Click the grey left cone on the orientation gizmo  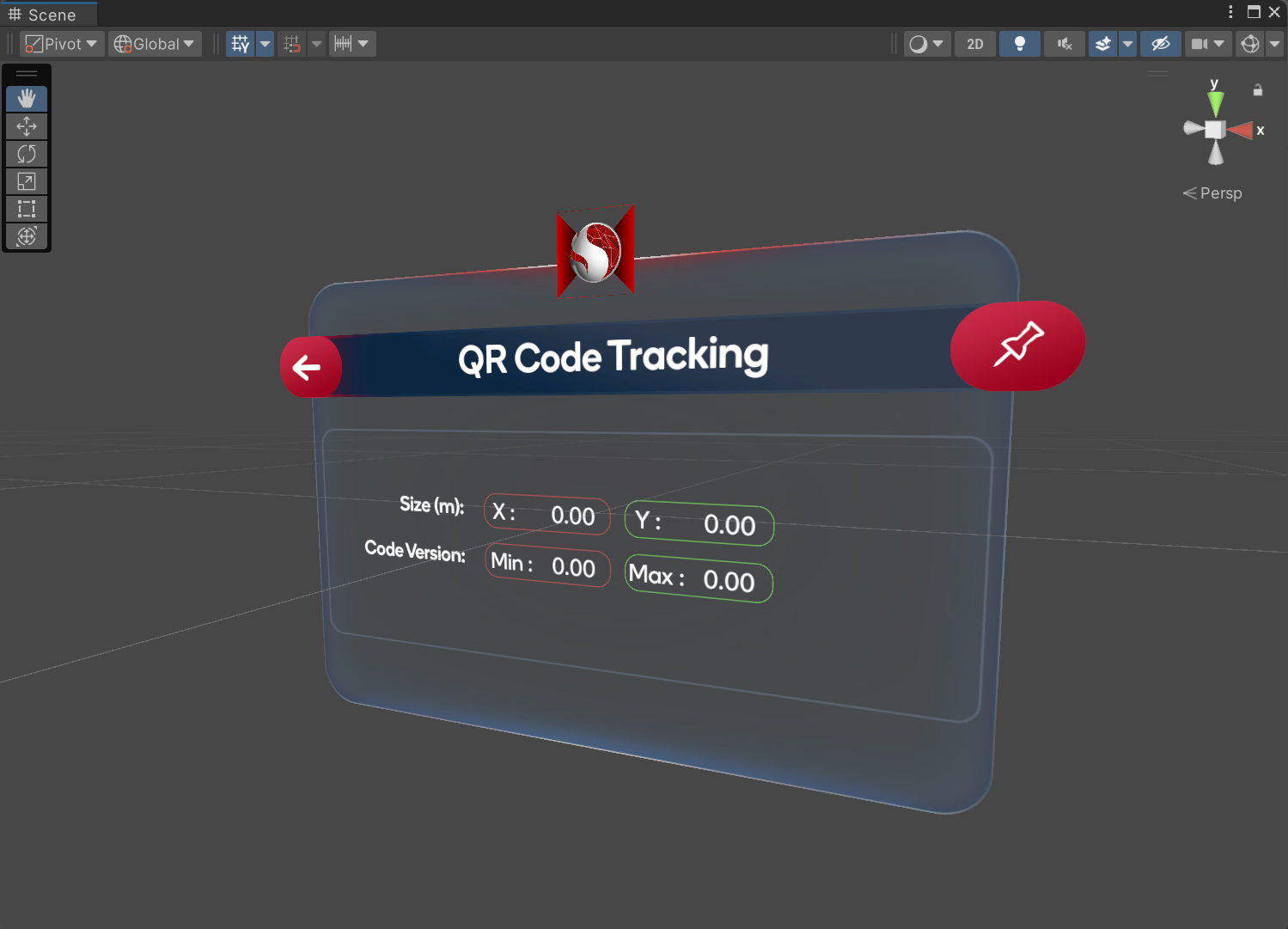[1193, 128]
